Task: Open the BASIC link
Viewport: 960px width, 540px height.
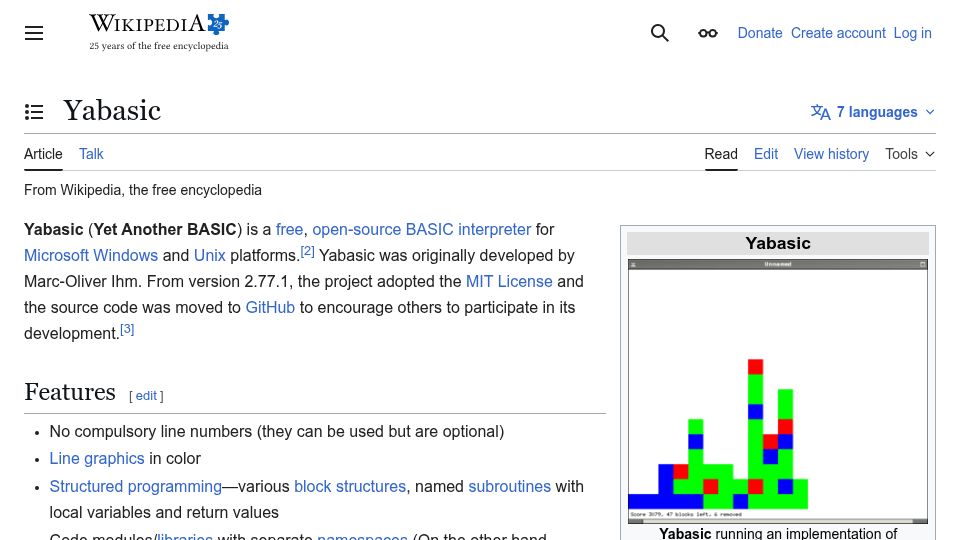Action: point(430,230)
